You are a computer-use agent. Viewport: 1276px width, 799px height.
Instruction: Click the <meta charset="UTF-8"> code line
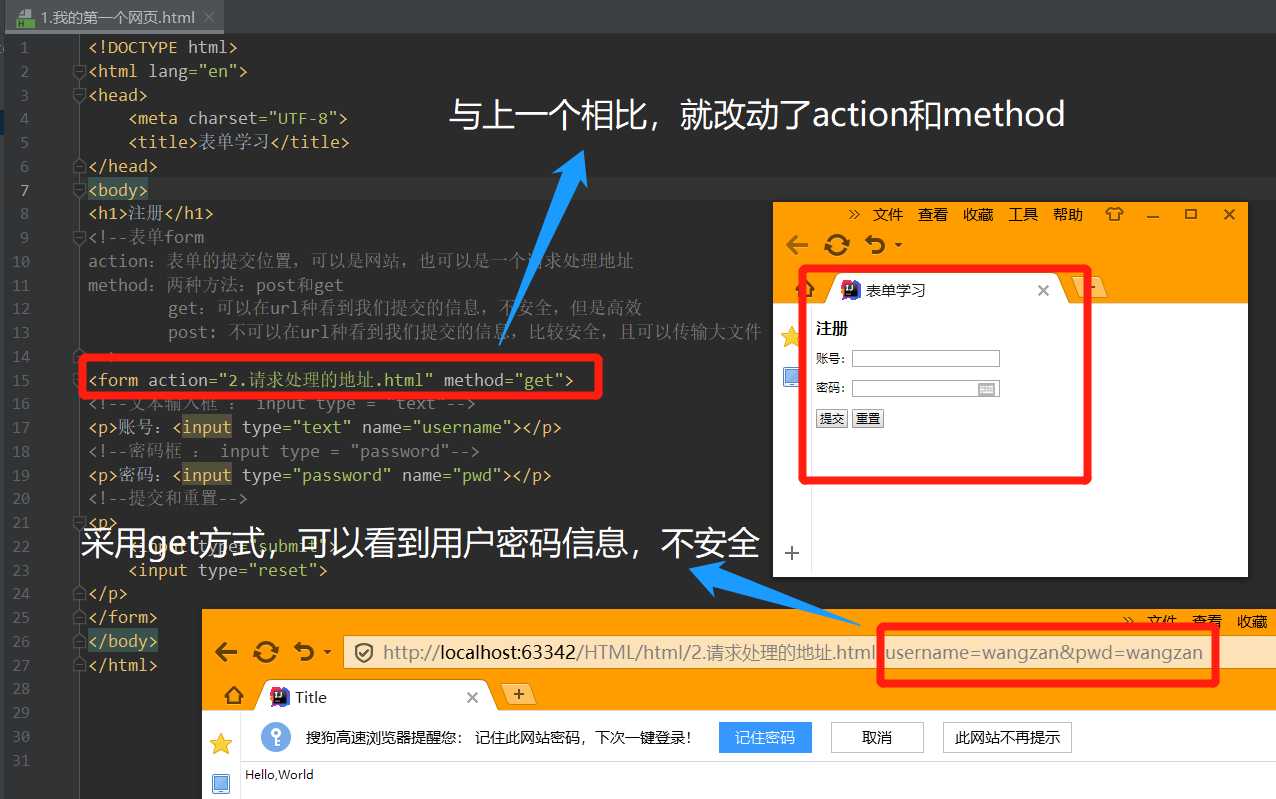(238, 119)
